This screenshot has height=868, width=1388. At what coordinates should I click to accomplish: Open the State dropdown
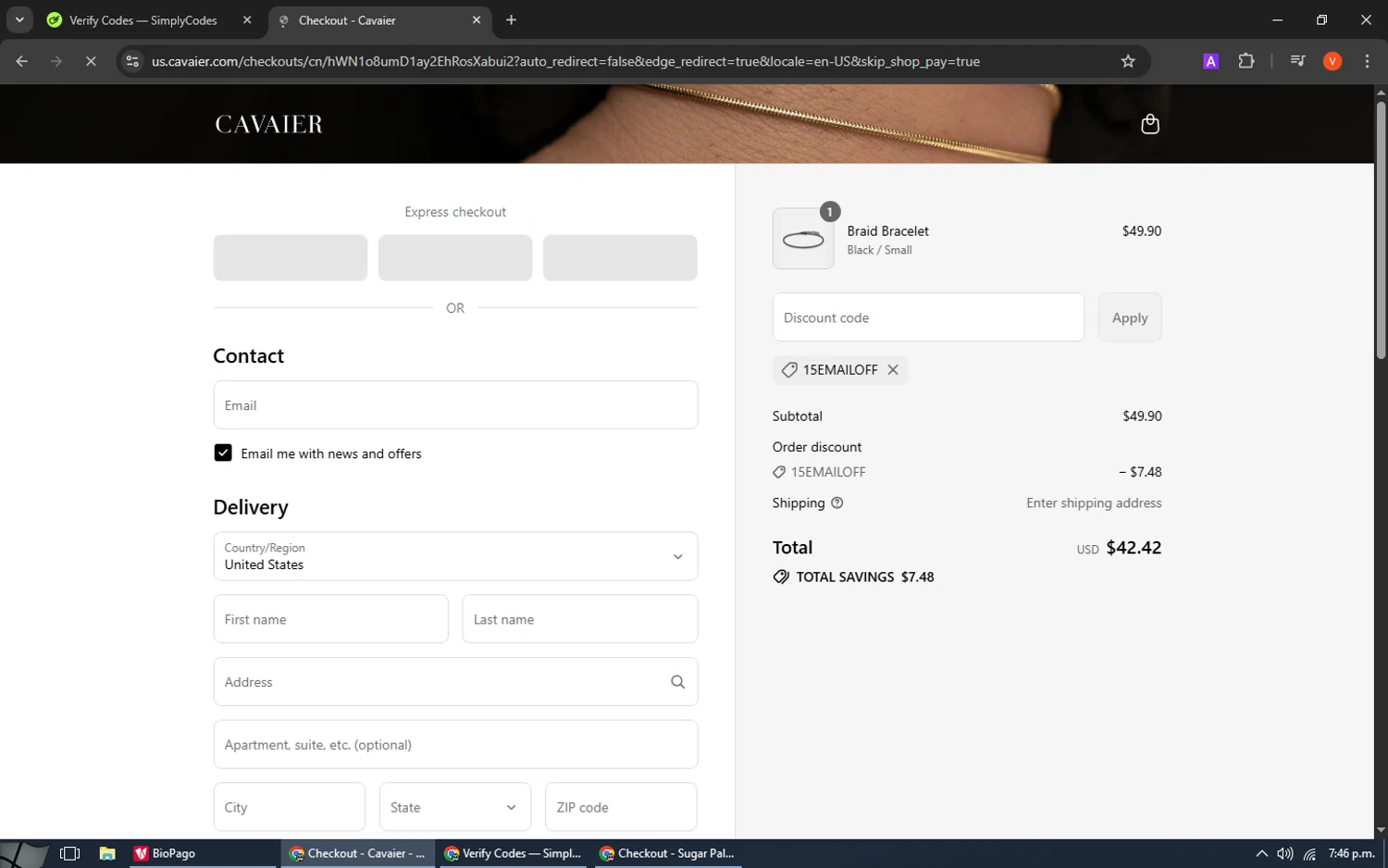pos(455,807)
